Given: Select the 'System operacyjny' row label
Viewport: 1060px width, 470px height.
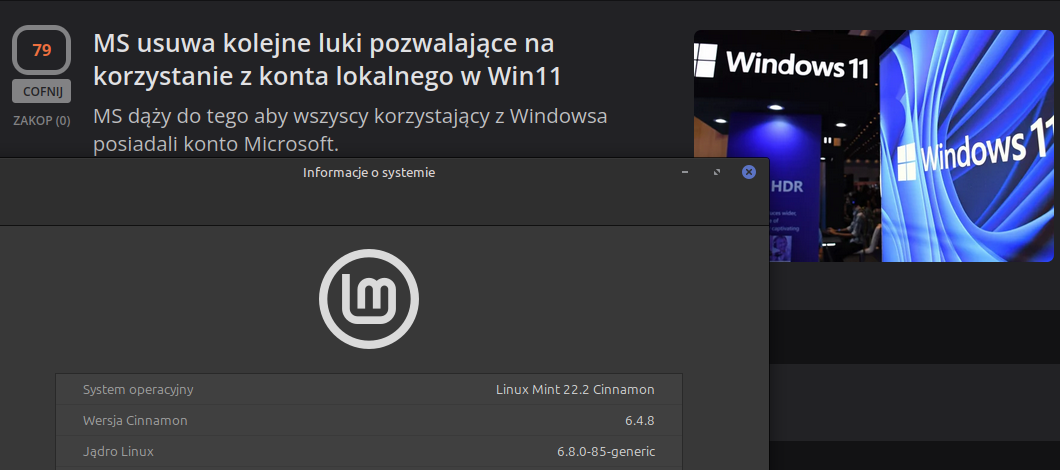Looking at the screenshot, I should click(x=138, y=389).
